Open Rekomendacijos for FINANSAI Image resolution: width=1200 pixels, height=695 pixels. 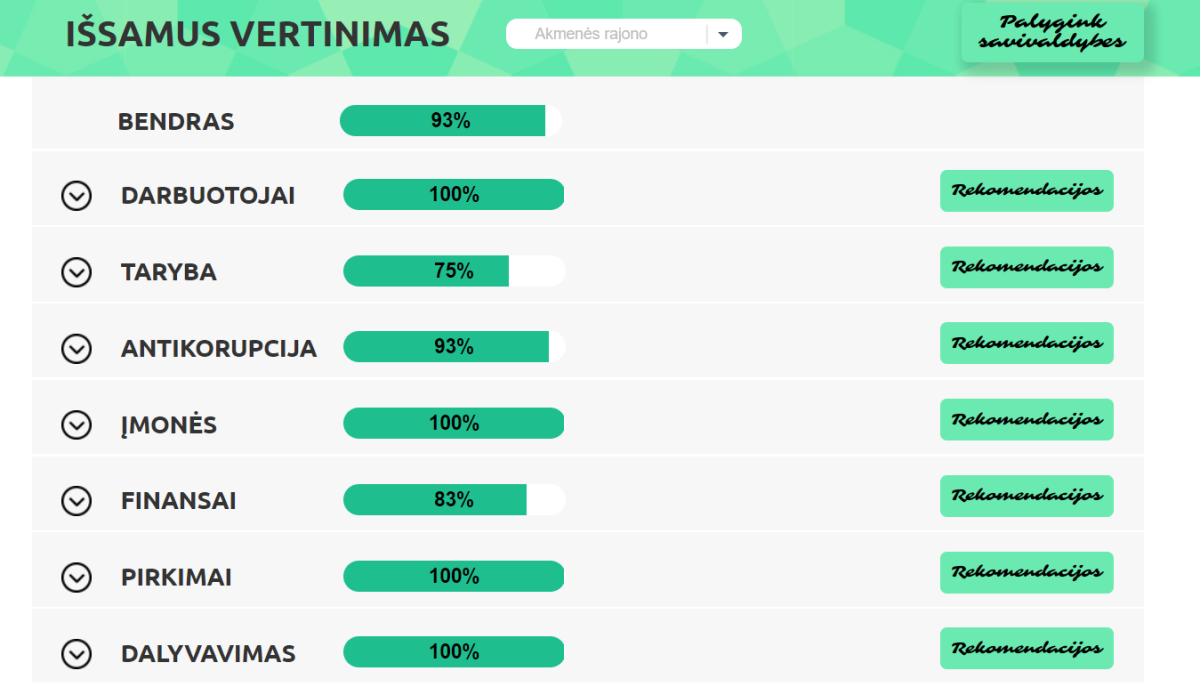1026,496
